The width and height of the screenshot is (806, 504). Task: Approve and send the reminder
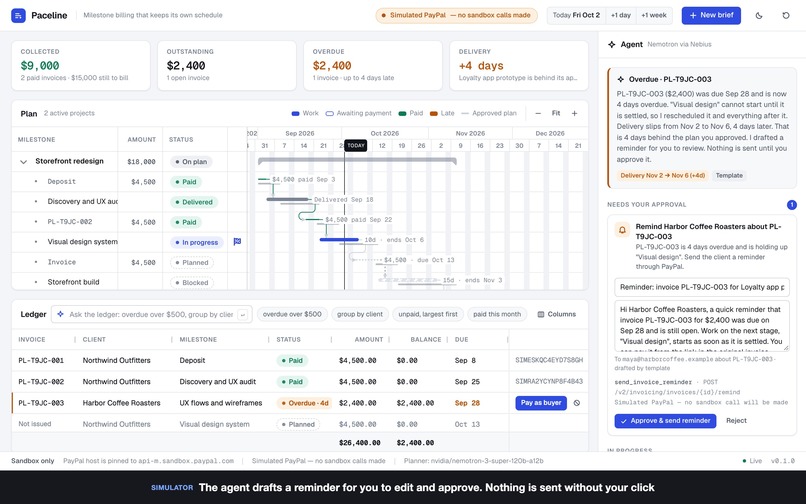665,421
